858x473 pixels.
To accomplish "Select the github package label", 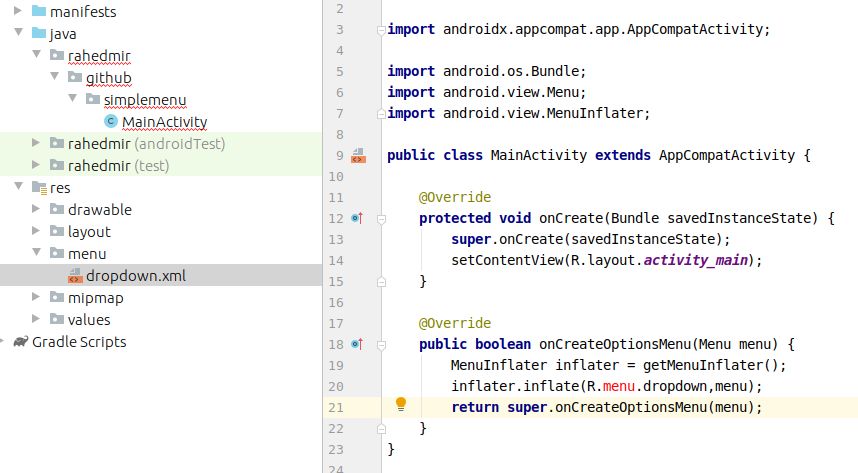I will 108,78.
